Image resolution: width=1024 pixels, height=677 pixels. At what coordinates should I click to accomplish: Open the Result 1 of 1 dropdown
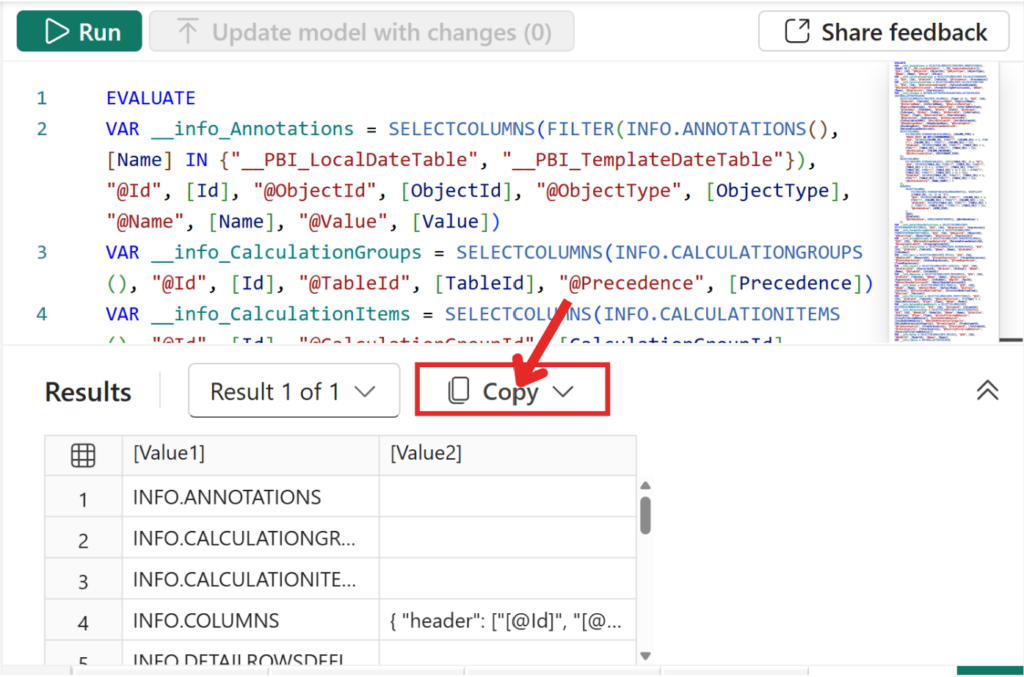coord(294,390)
